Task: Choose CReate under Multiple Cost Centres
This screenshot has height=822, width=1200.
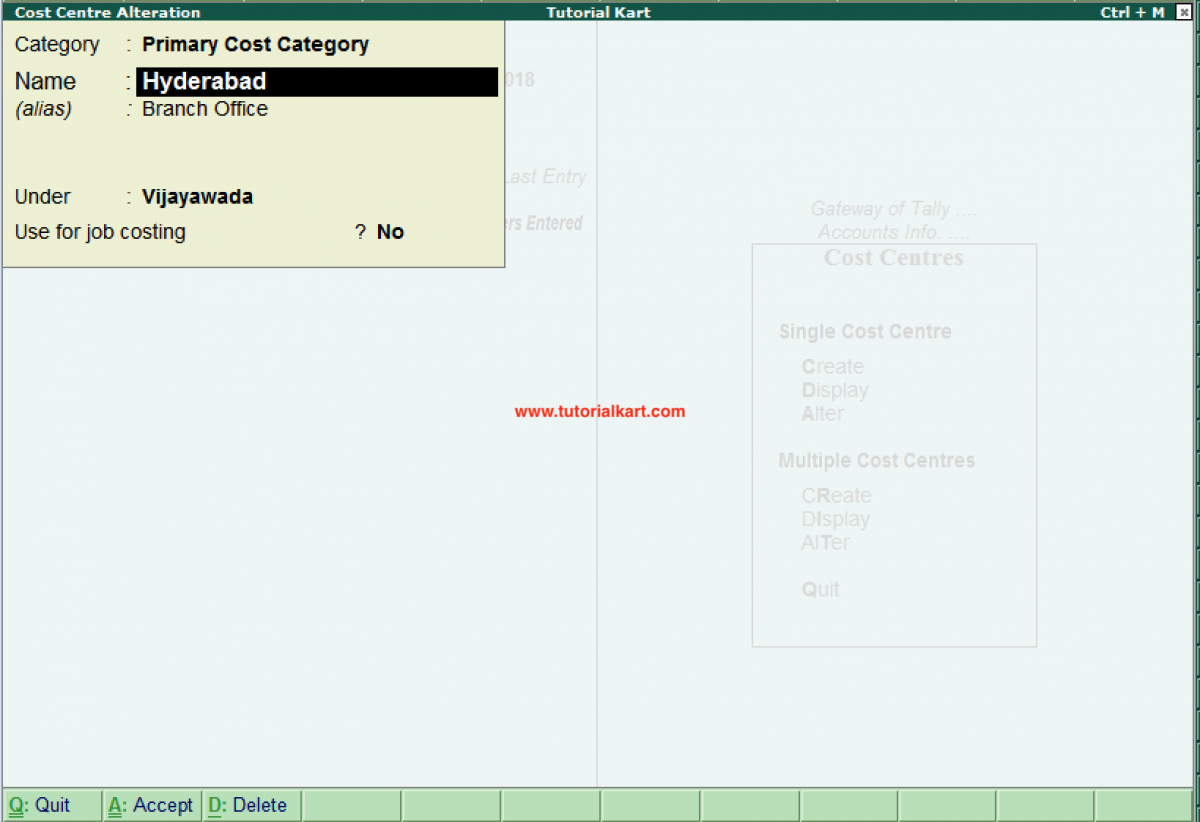Action: pos(836,495)
